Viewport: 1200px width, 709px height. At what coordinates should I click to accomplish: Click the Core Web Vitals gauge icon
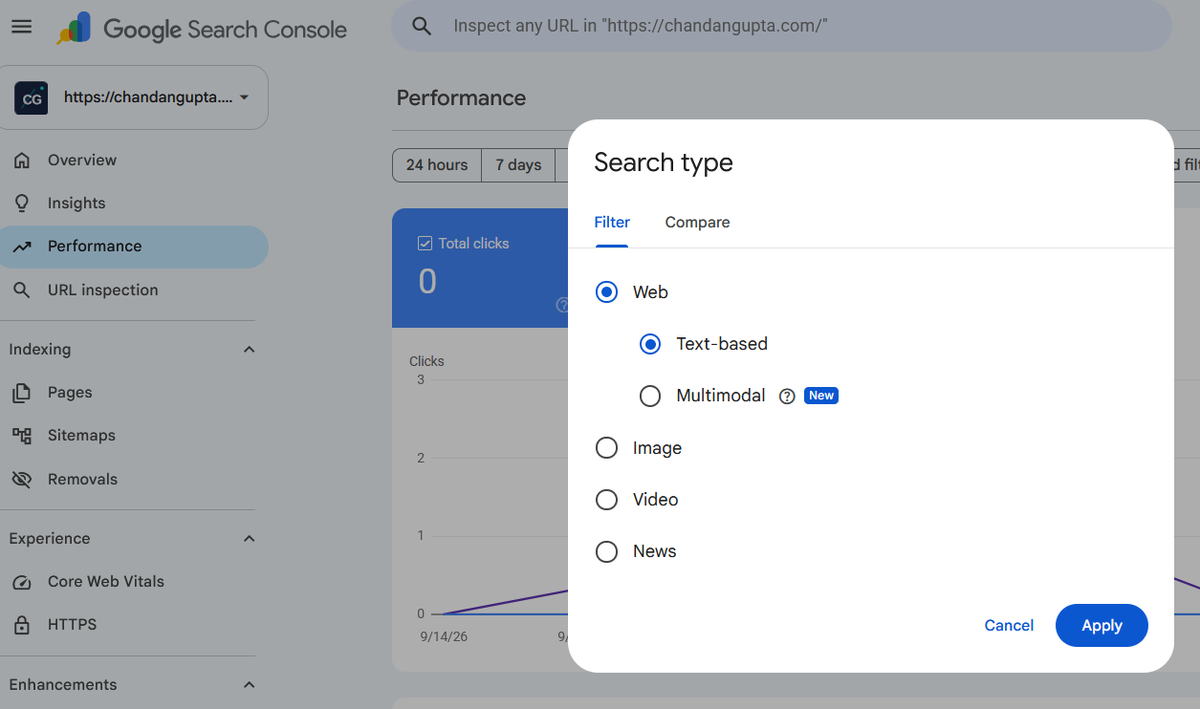[22, 582]
